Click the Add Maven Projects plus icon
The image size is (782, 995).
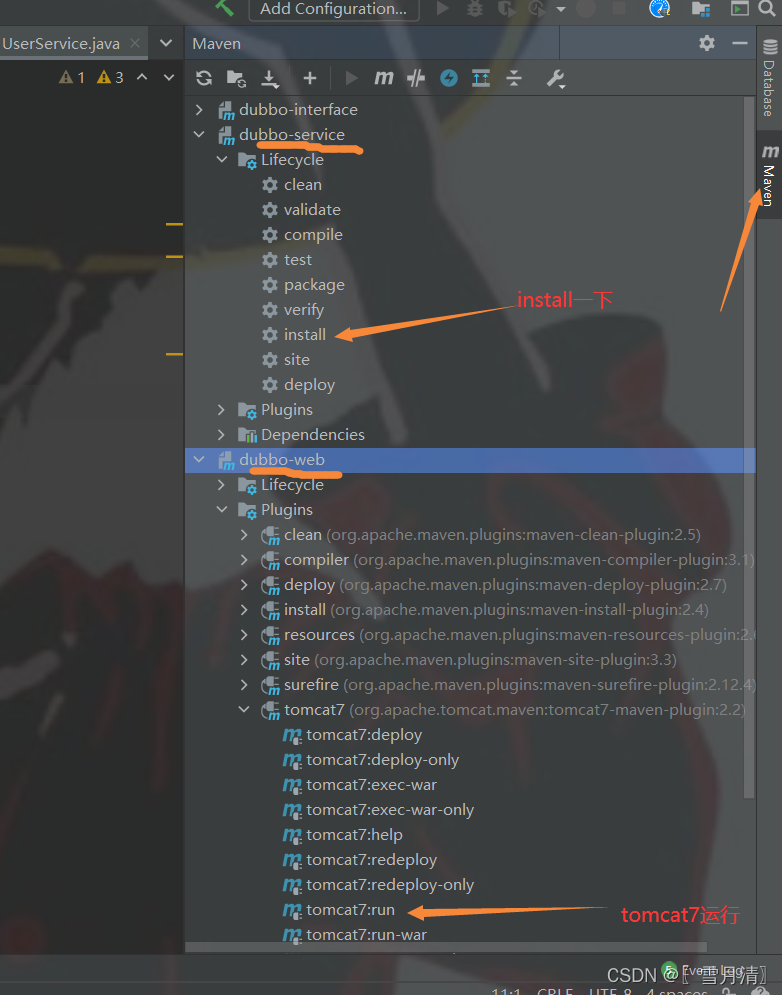coord(310,78)
